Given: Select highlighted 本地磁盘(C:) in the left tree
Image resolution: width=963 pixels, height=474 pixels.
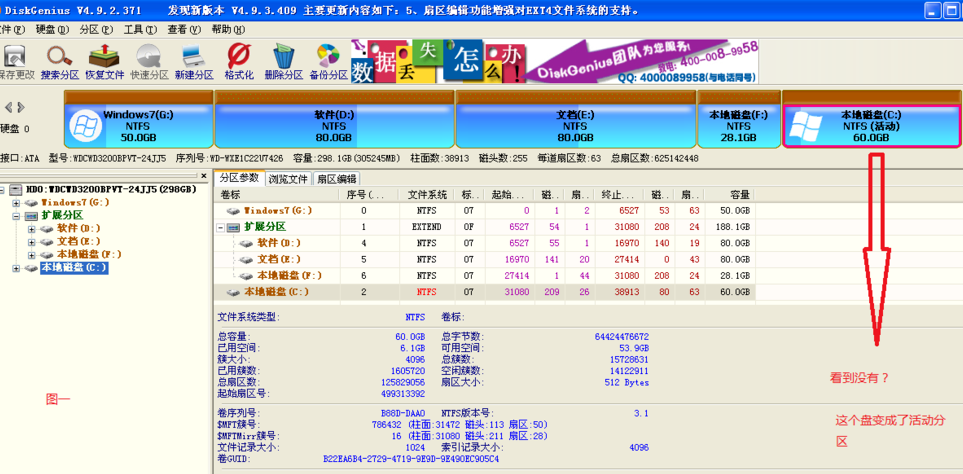Looking at the screenshot, I should coord(74,268).
